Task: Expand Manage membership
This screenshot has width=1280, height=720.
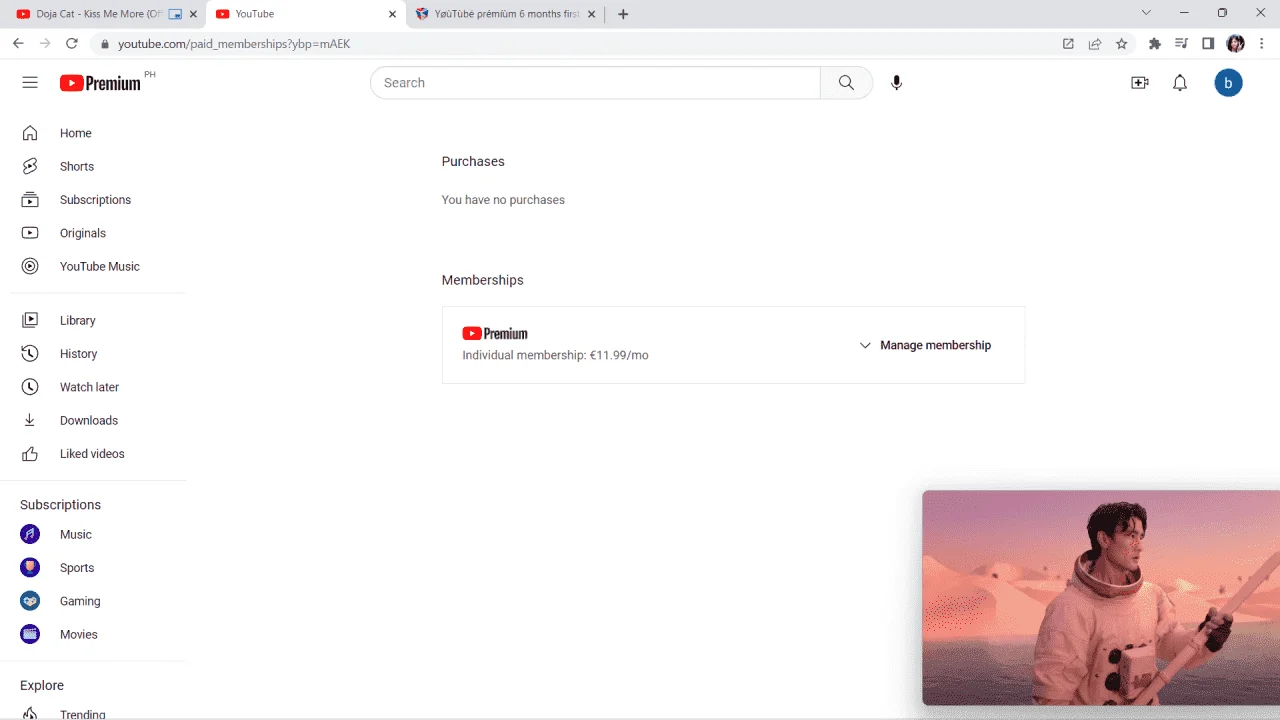Action: 925,345
